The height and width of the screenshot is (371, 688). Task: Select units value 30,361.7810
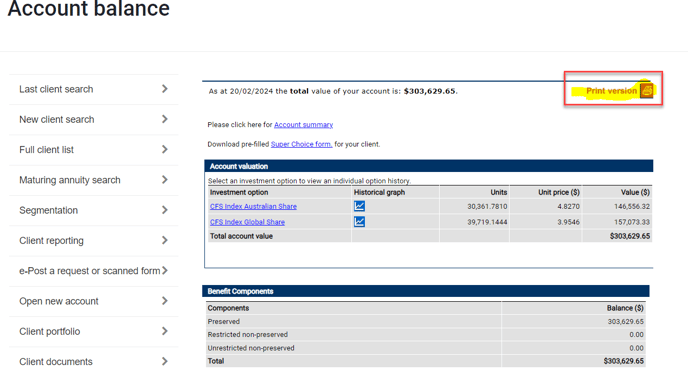tap(487, 206)
